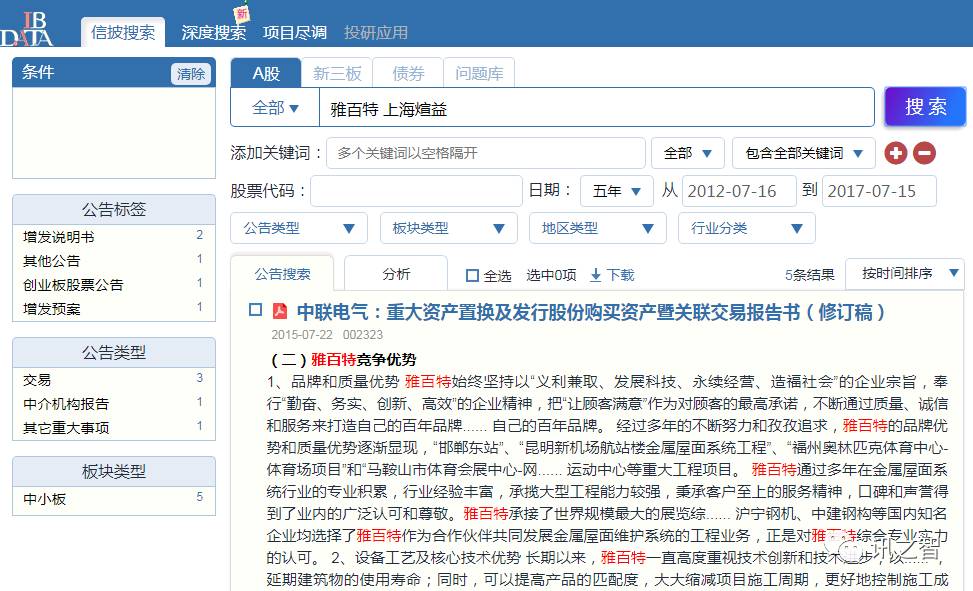Screen dimensions: 973x591
Task: Expand the 地区类型 filter dropdown
Action: [598, 228]
